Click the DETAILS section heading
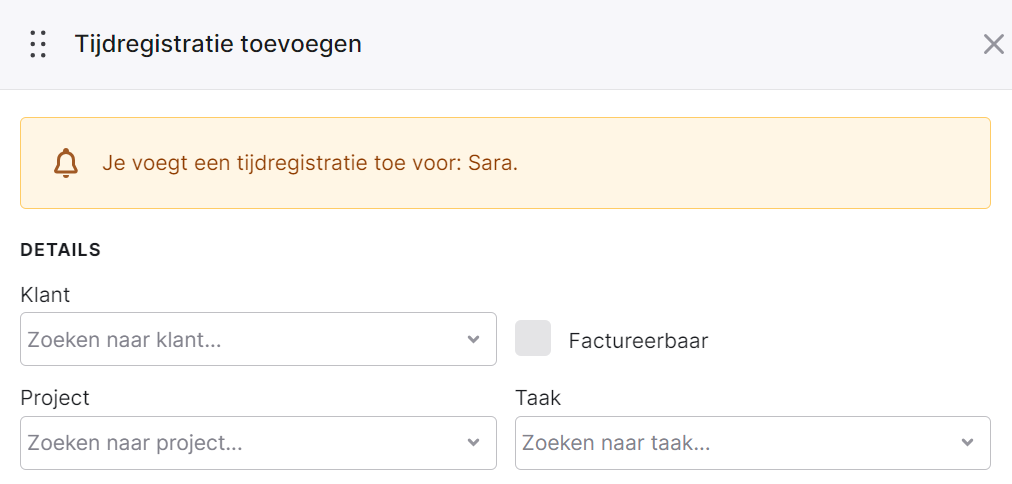The height and width of the screenshot is (484, 1012). tap(61, 250)
